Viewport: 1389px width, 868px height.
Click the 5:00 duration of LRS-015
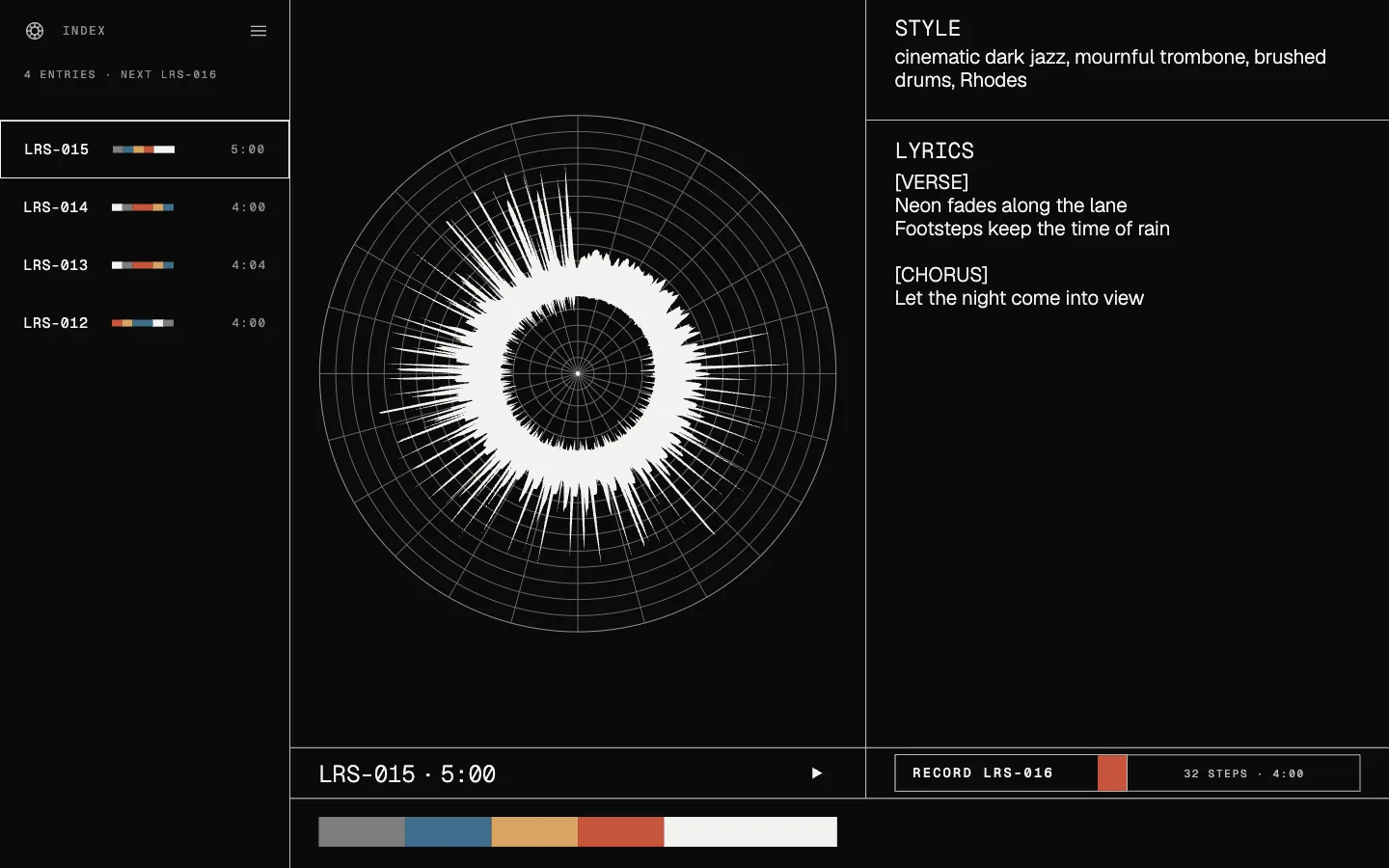248,149
